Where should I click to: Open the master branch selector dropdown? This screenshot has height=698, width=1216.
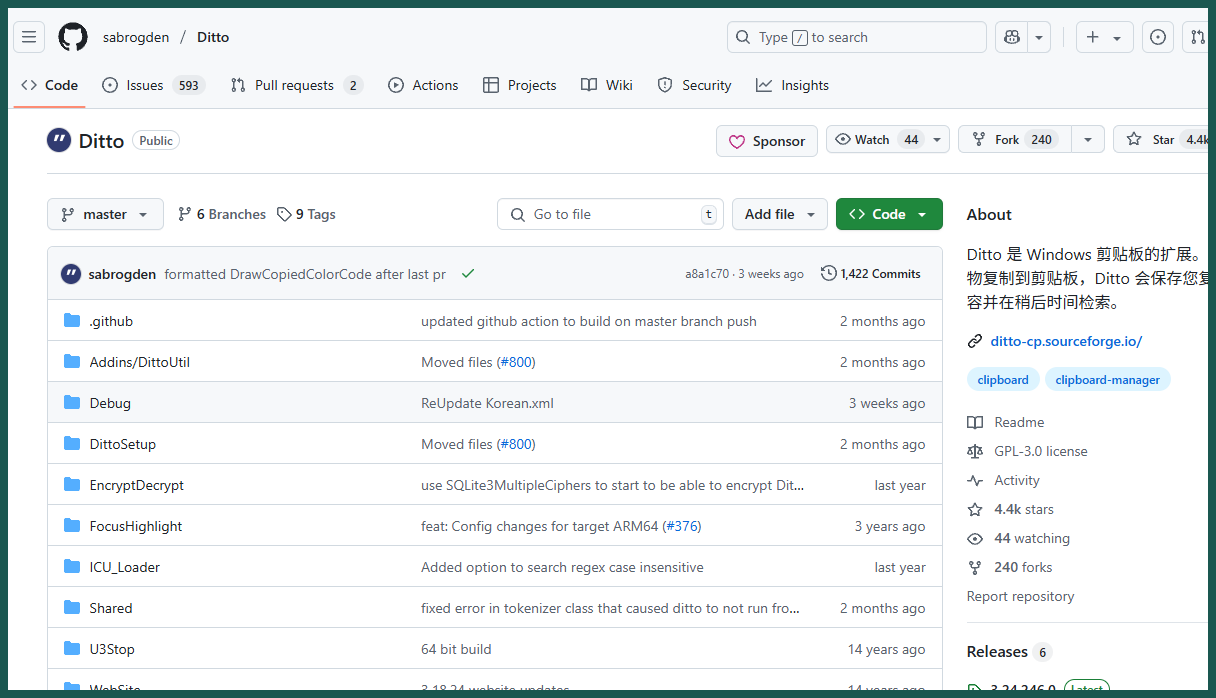105,214
